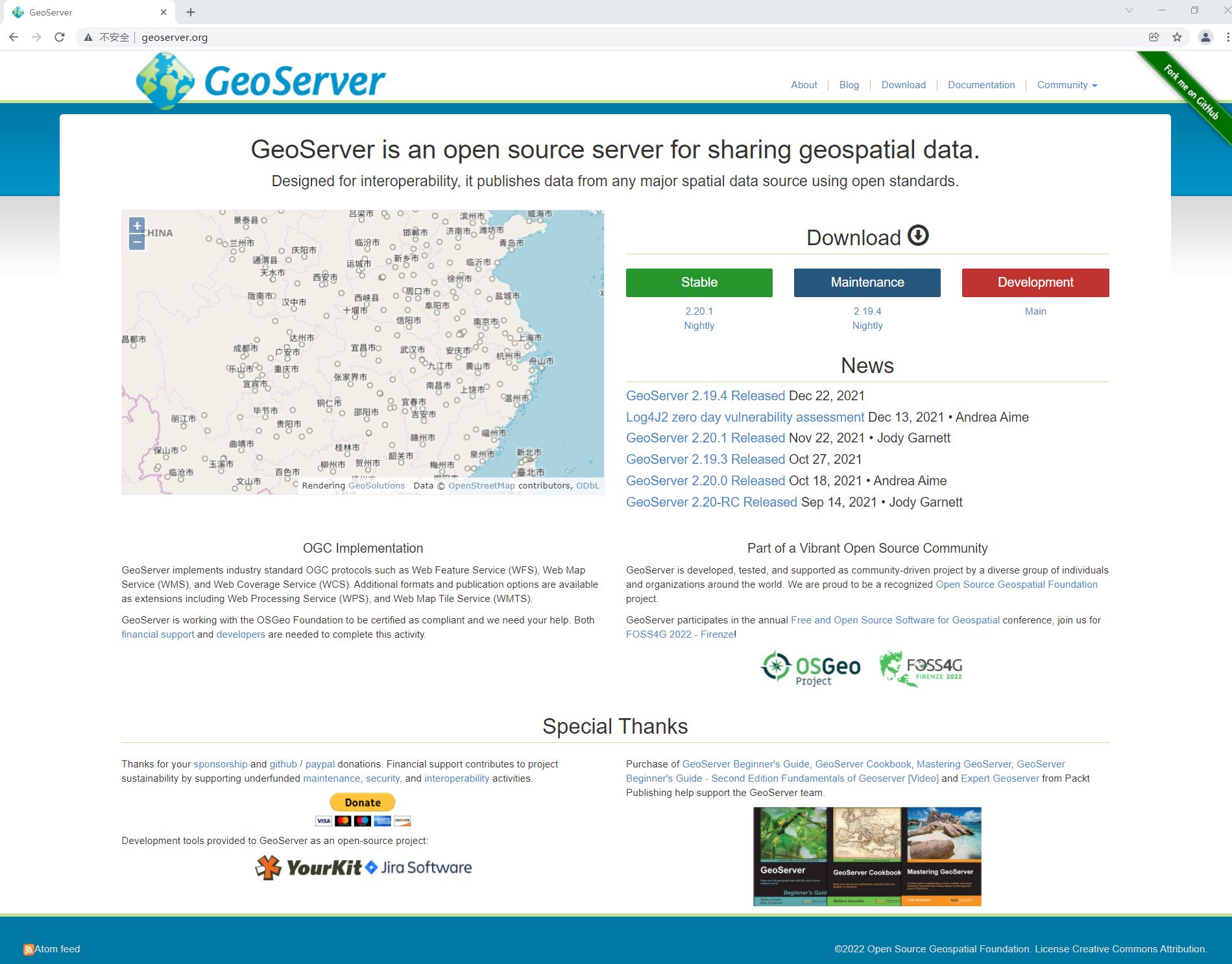Click the GeoServer globe logo
This screenshot has height=964, width=1232.
click(x=165, y=80)
